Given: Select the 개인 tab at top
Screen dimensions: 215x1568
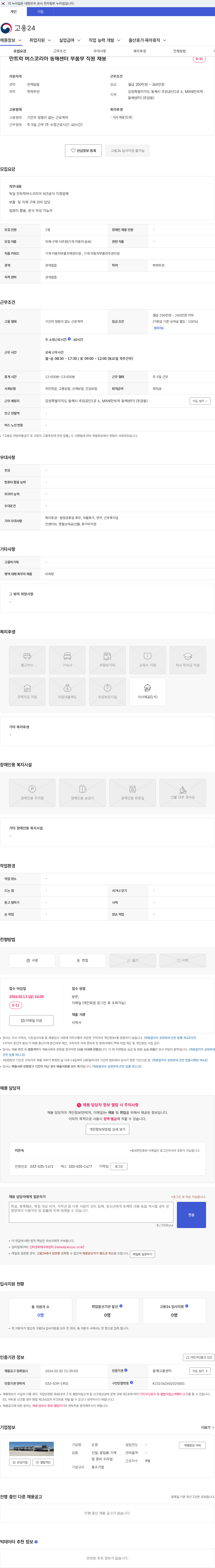Looking at the screenshot, I should 13,12.
